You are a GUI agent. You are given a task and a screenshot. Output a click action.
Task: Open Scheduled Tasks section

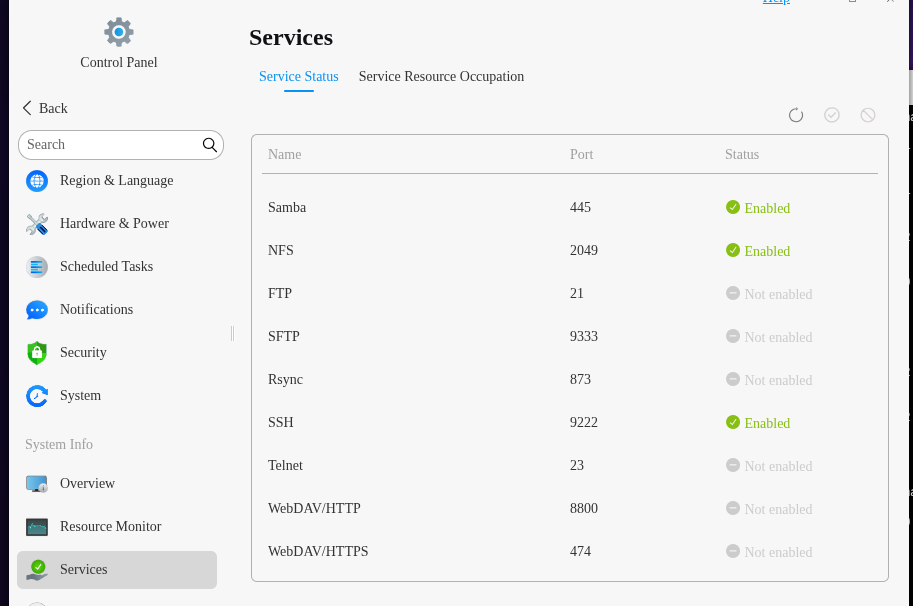click(116, 267)
